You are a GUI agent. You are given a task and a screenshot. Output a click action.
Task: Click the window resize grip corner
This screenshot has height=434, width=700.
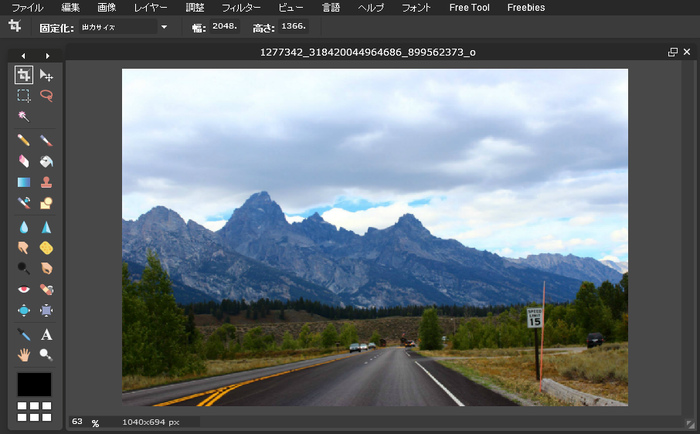pyautogui.click(x=690, y=423)
